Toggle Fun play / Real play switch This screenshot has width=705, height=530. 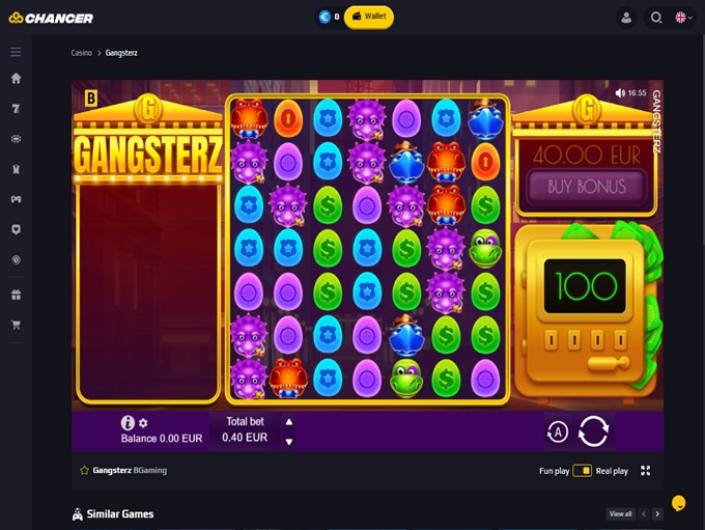(x=582, y=471)
